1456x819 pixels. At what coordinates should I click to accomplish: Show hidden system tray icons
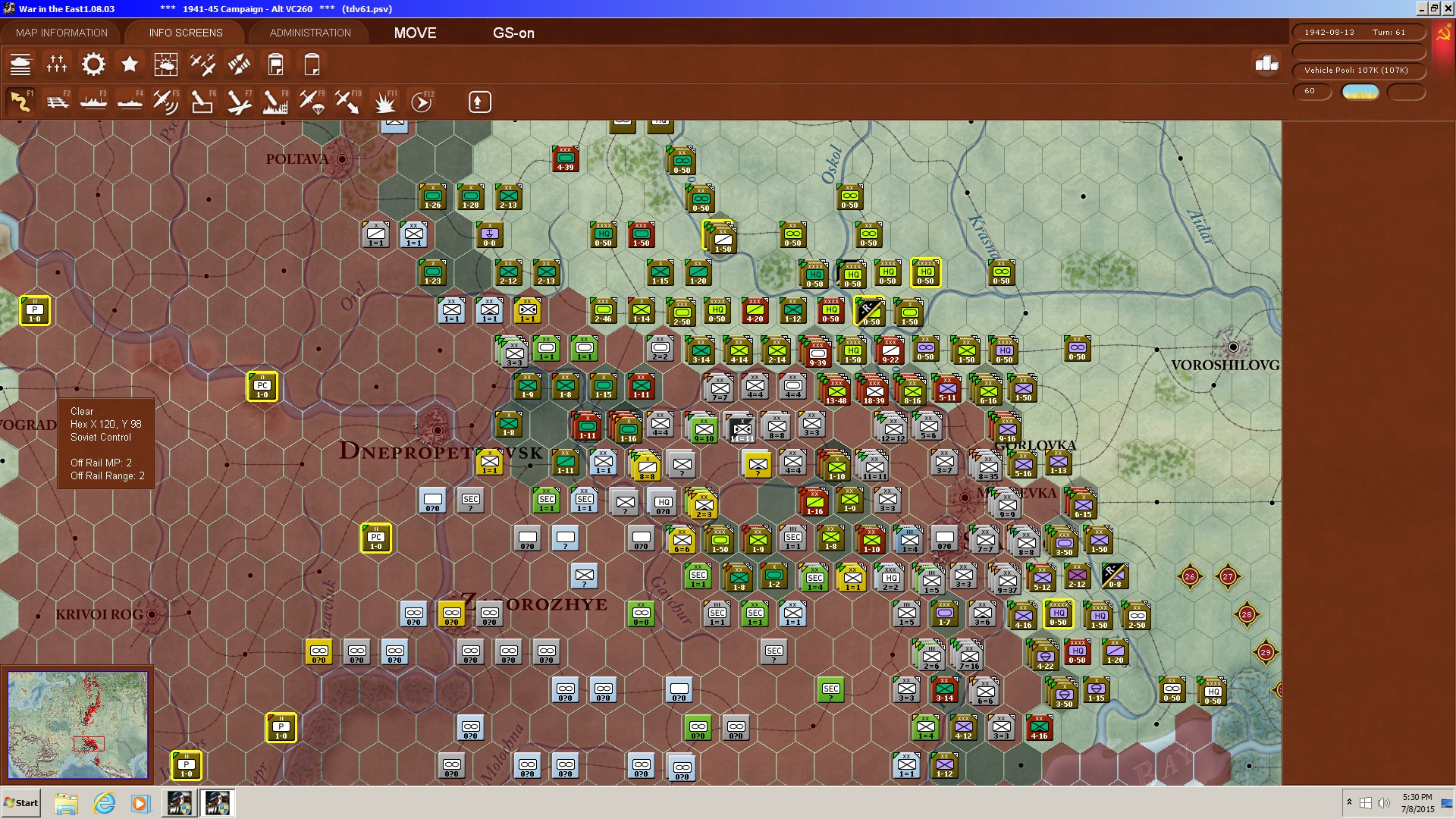click(x=1349, y=803)
